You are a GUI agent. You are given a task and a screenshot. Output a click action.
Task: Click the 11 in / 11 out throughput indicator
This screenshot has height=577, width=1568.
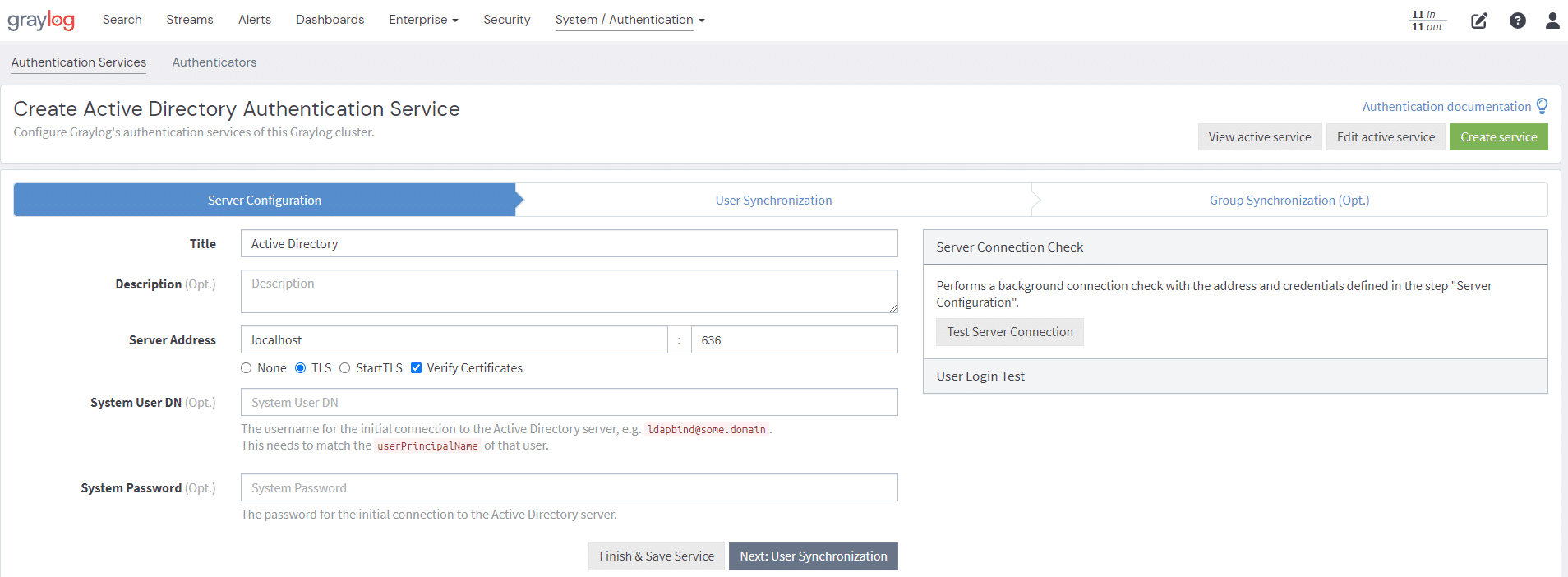1427,21
